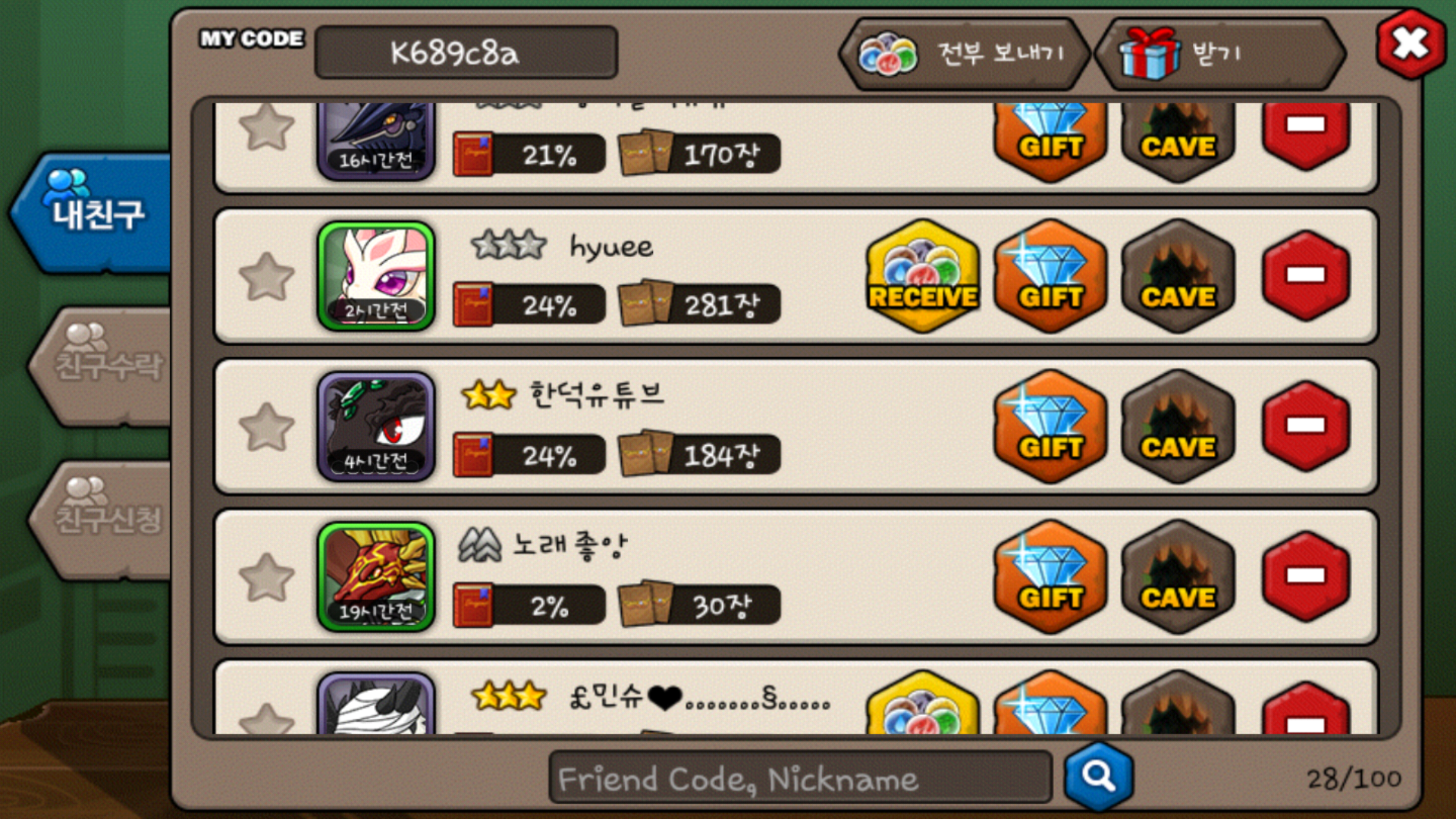Visit the CAVE of 노래좋앙
This screenshot has height=819, width=1456.
(1178, 577)
